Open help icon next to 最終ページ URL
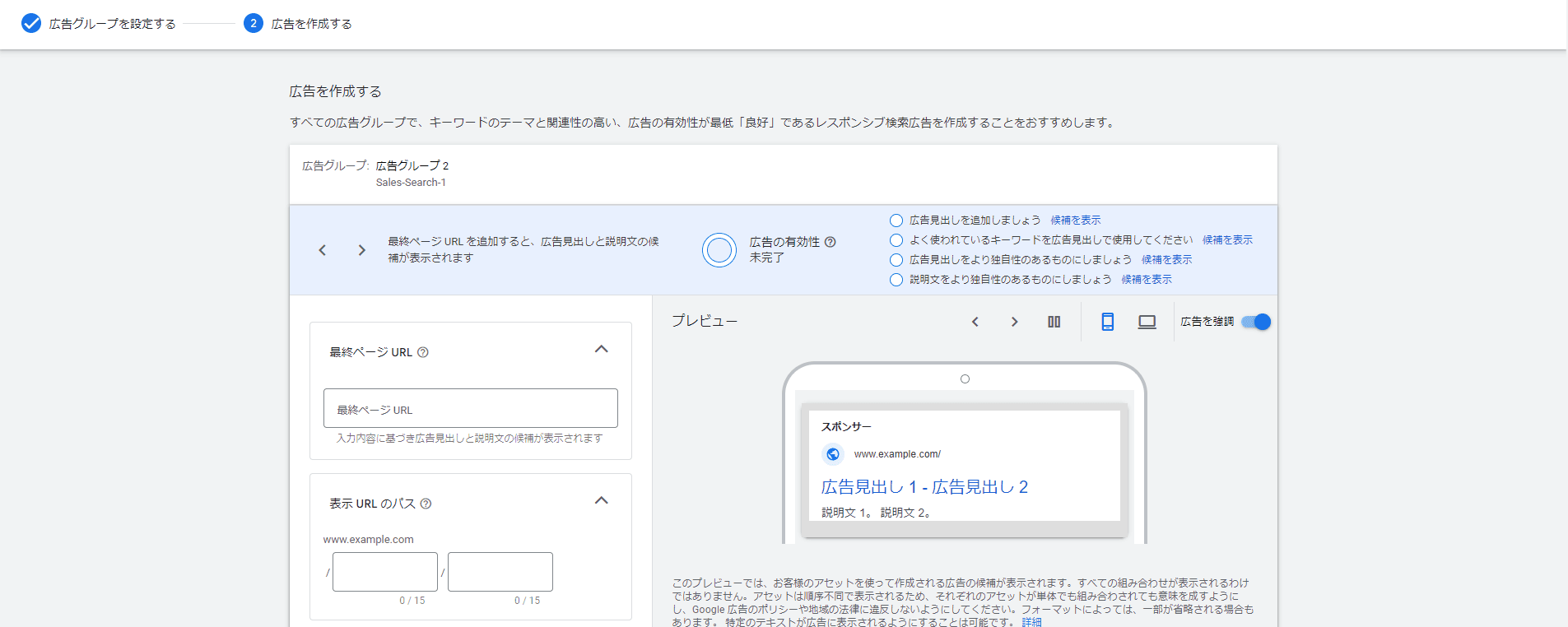1568x627 pixels. 423,352
